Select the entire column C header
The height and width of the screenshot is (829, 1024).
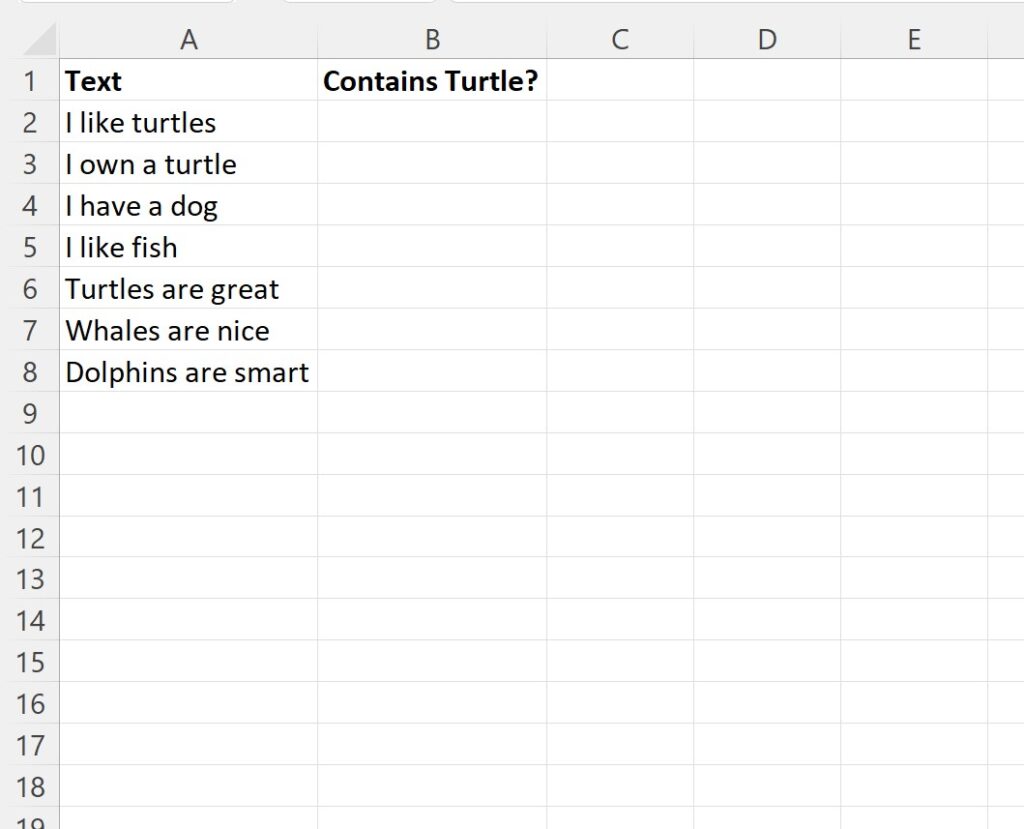[x=620, y=40]
